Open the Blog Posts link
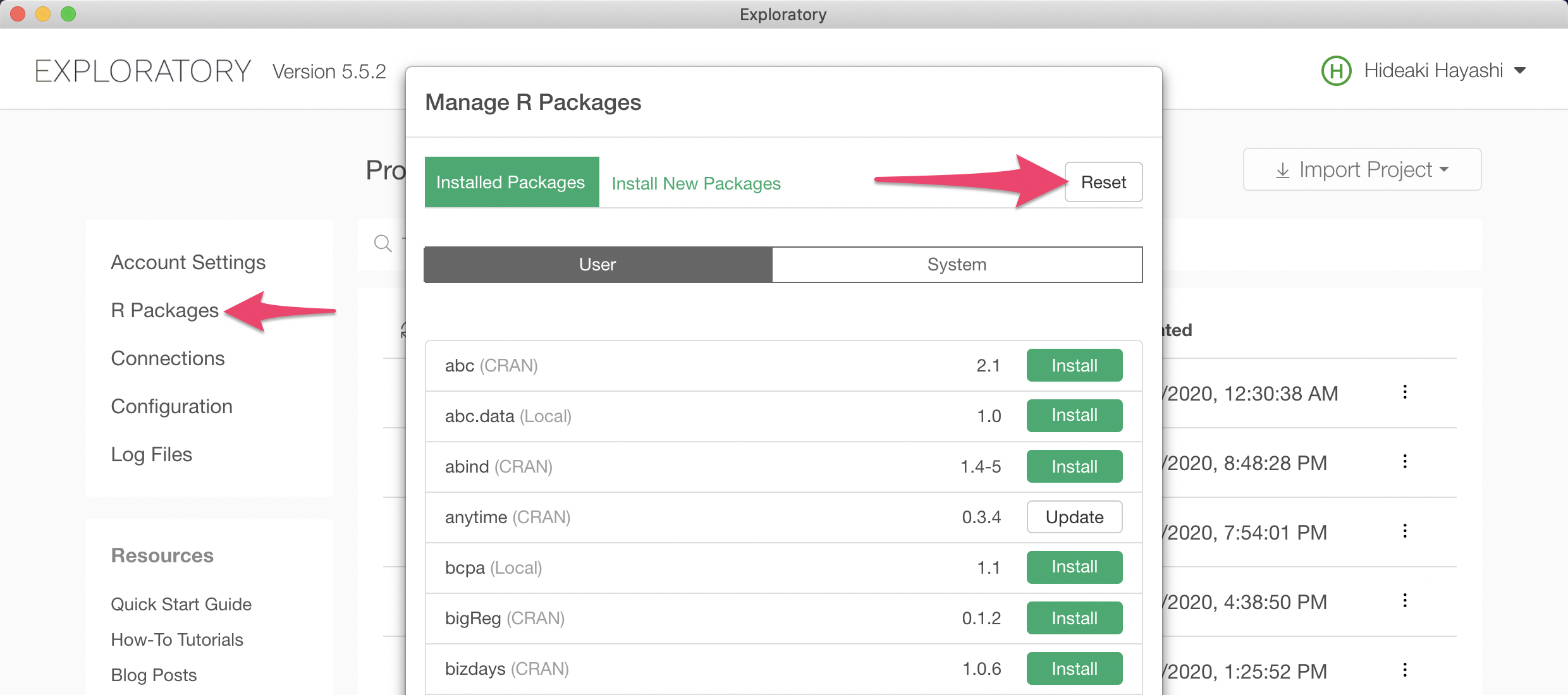 (x=154, y=675)
